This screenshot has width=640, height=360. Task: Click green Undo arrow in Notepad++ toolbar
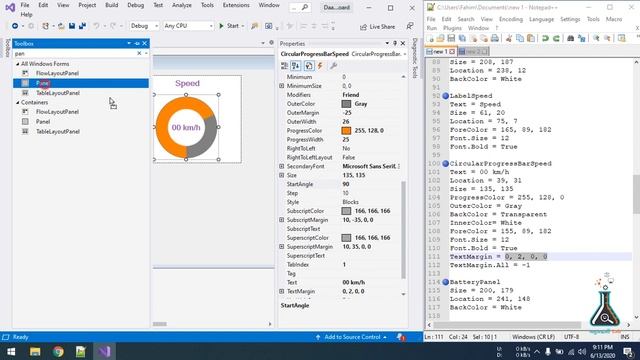(545, 38)
